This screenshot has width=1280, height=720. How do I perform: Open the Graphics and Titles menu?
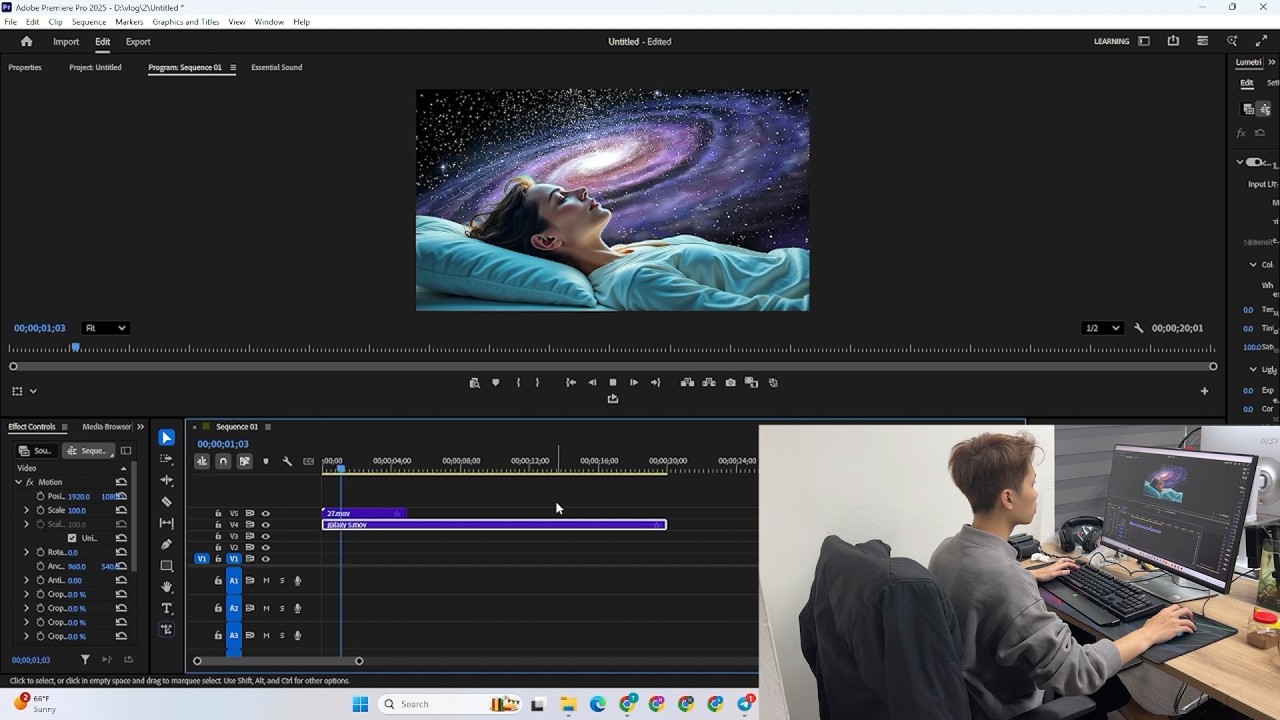point(185,22)
